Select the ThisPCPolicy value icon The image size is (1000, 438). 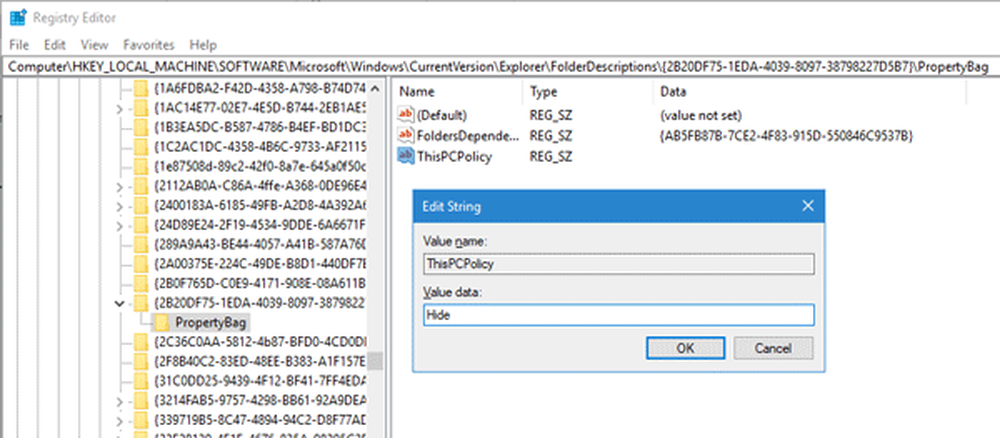pyautogui.click(x=406, y=155)
